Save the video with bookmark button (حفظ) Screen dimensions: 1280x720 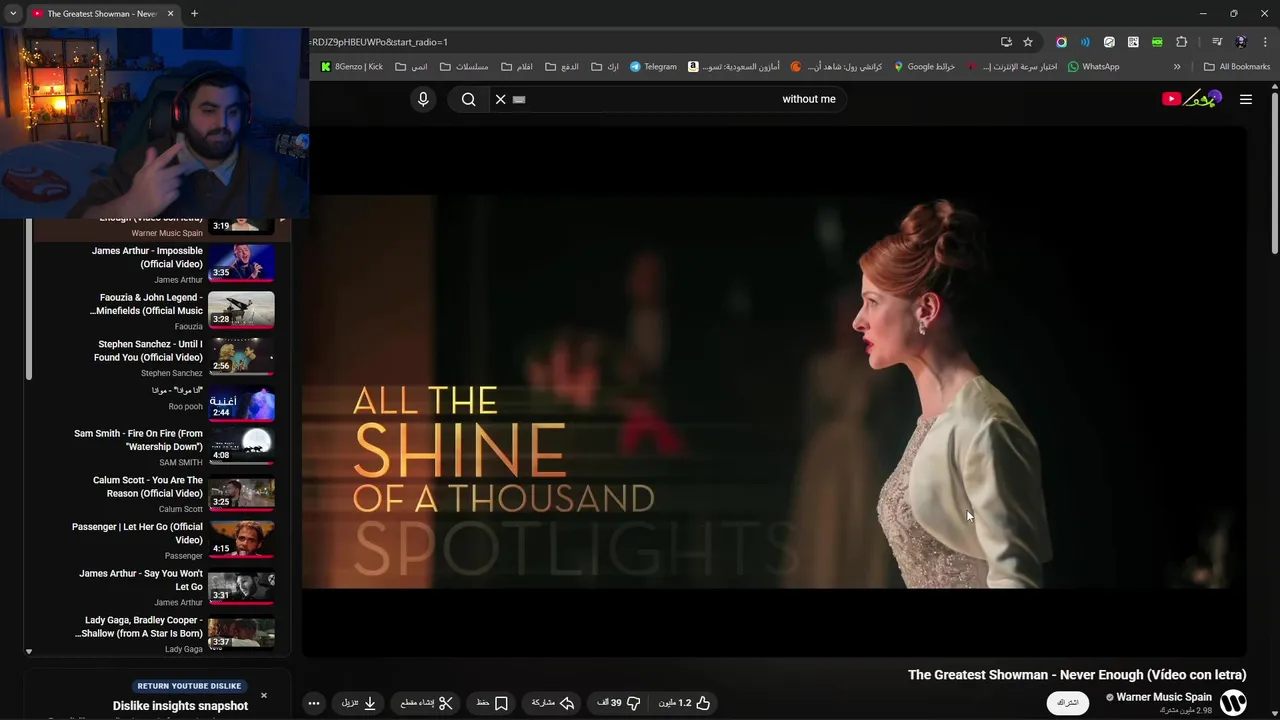click(493, 703)
